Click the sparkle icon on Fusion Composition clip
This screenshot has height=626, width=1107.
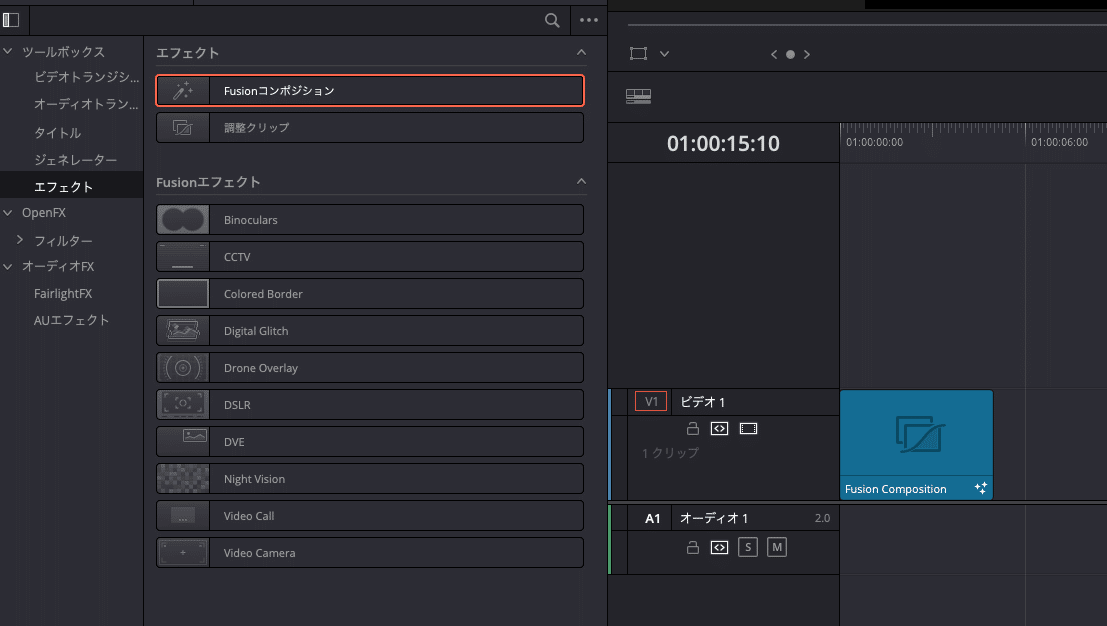981,488
